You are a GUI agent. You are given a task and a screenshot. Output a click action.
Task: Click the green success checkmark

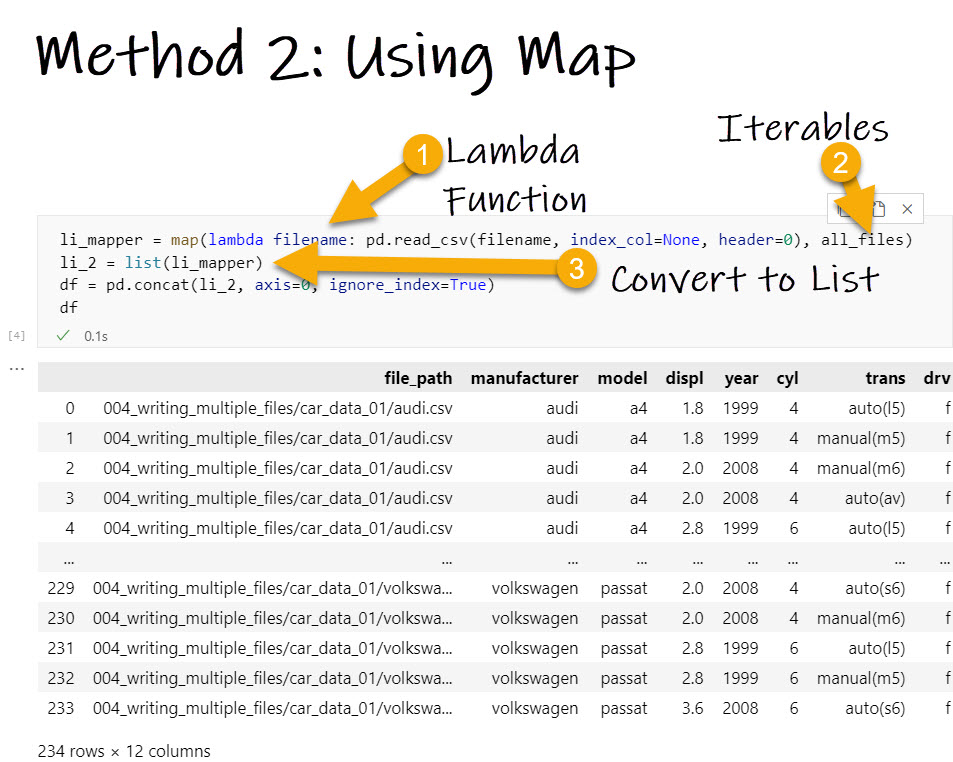click(62, 336)
